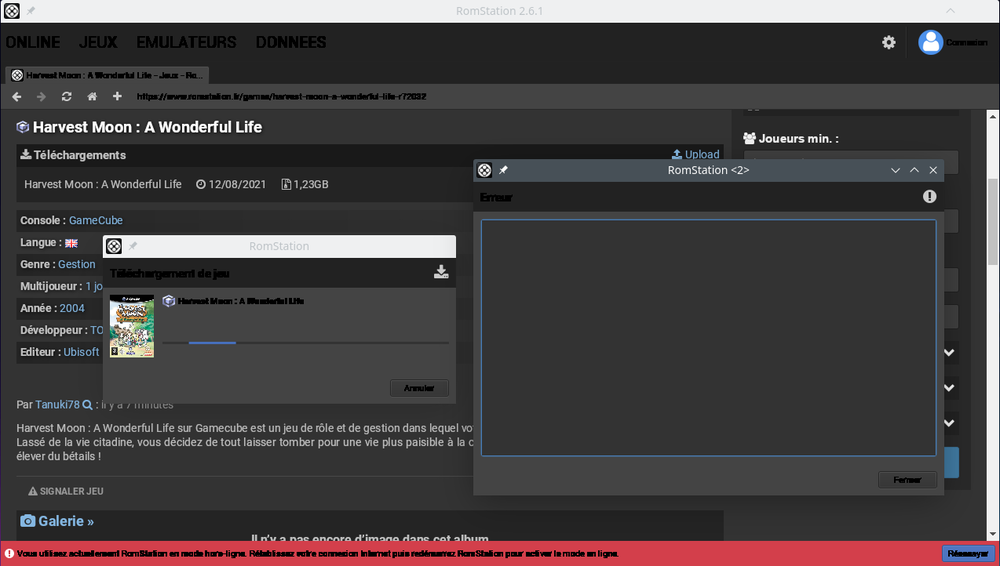The width and height of the screenshot is (1000, 566).
Task: Click inside the error message text area
Action: pos(709,338)
